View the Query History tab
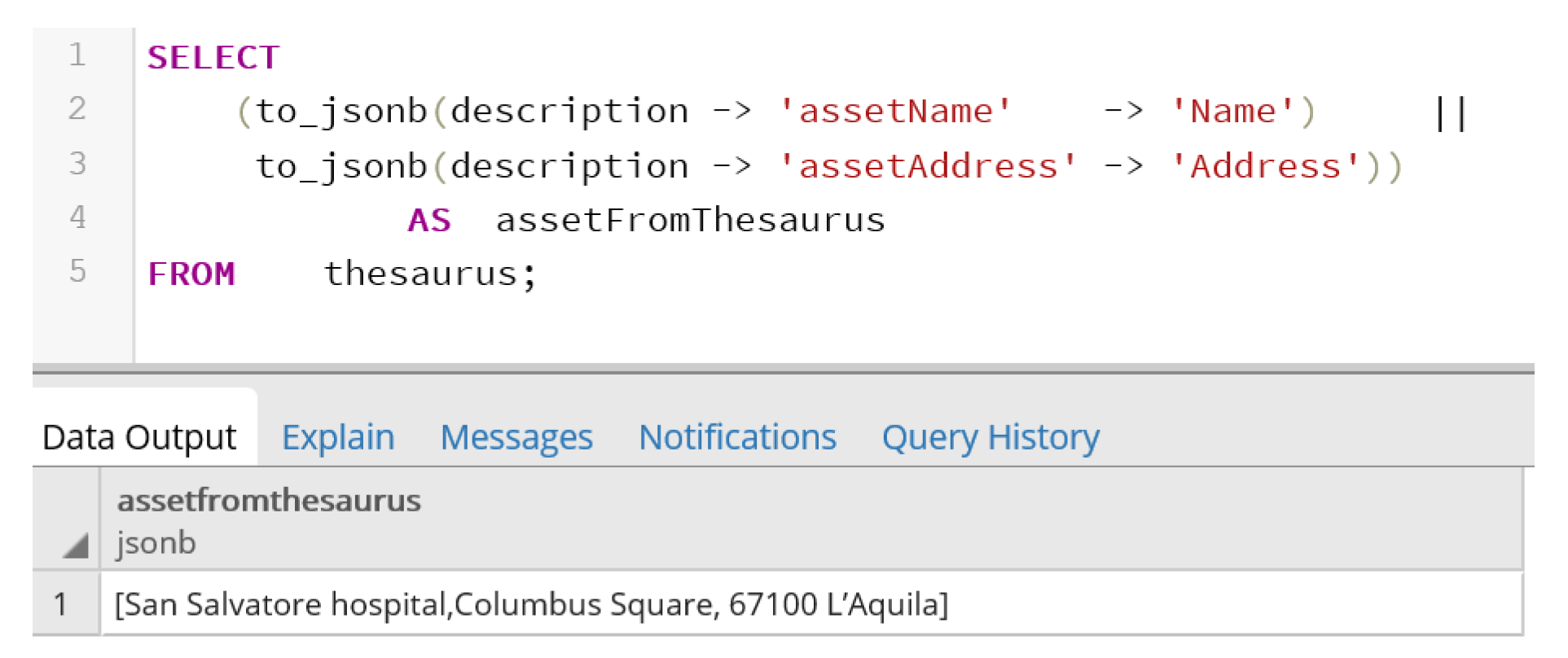The height and width of the screenshot is (658, 1568). point(990,437)
